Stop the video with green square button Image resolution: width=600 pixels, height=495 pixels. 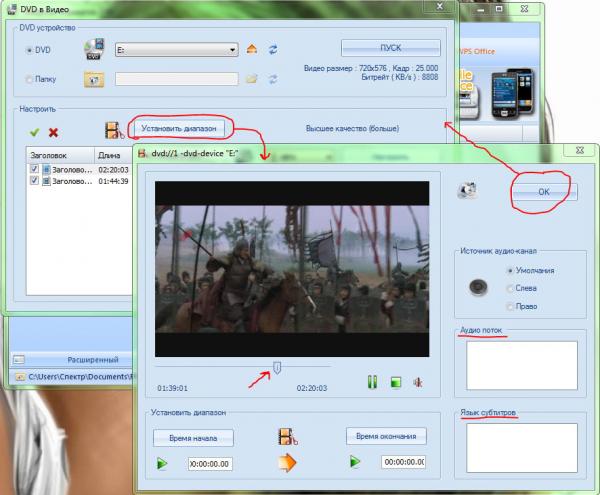tap(396, 382)
